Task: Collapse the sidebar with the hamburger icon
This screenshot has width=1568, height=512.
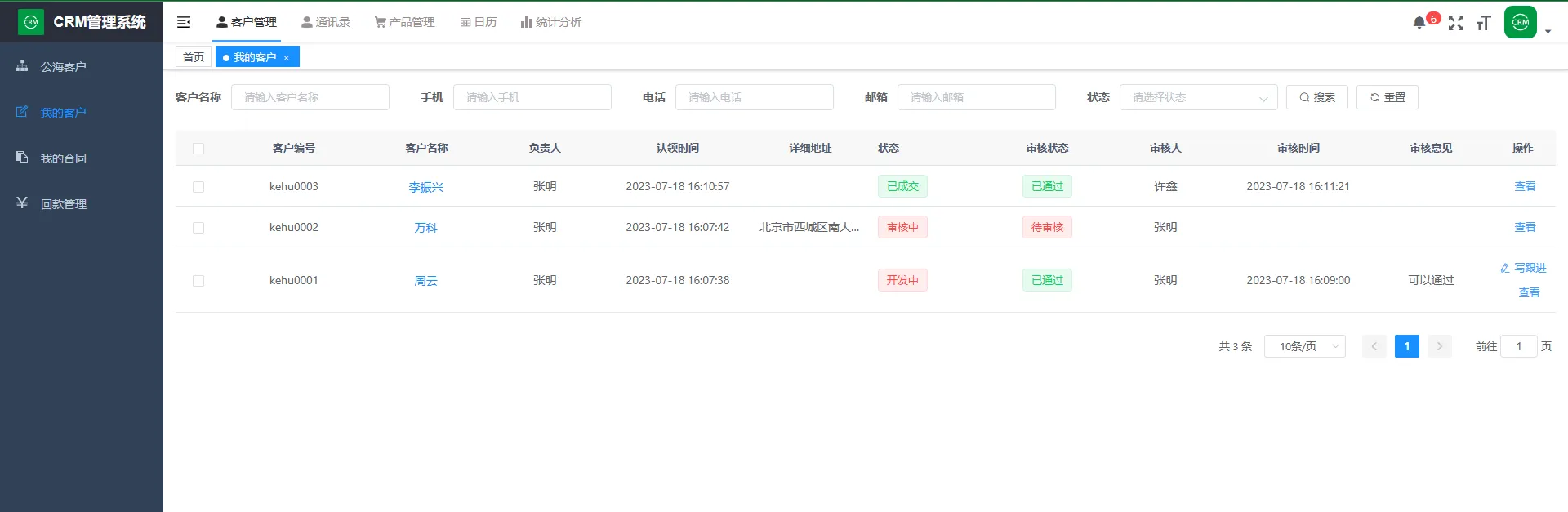Action: [x=184, y=22]
